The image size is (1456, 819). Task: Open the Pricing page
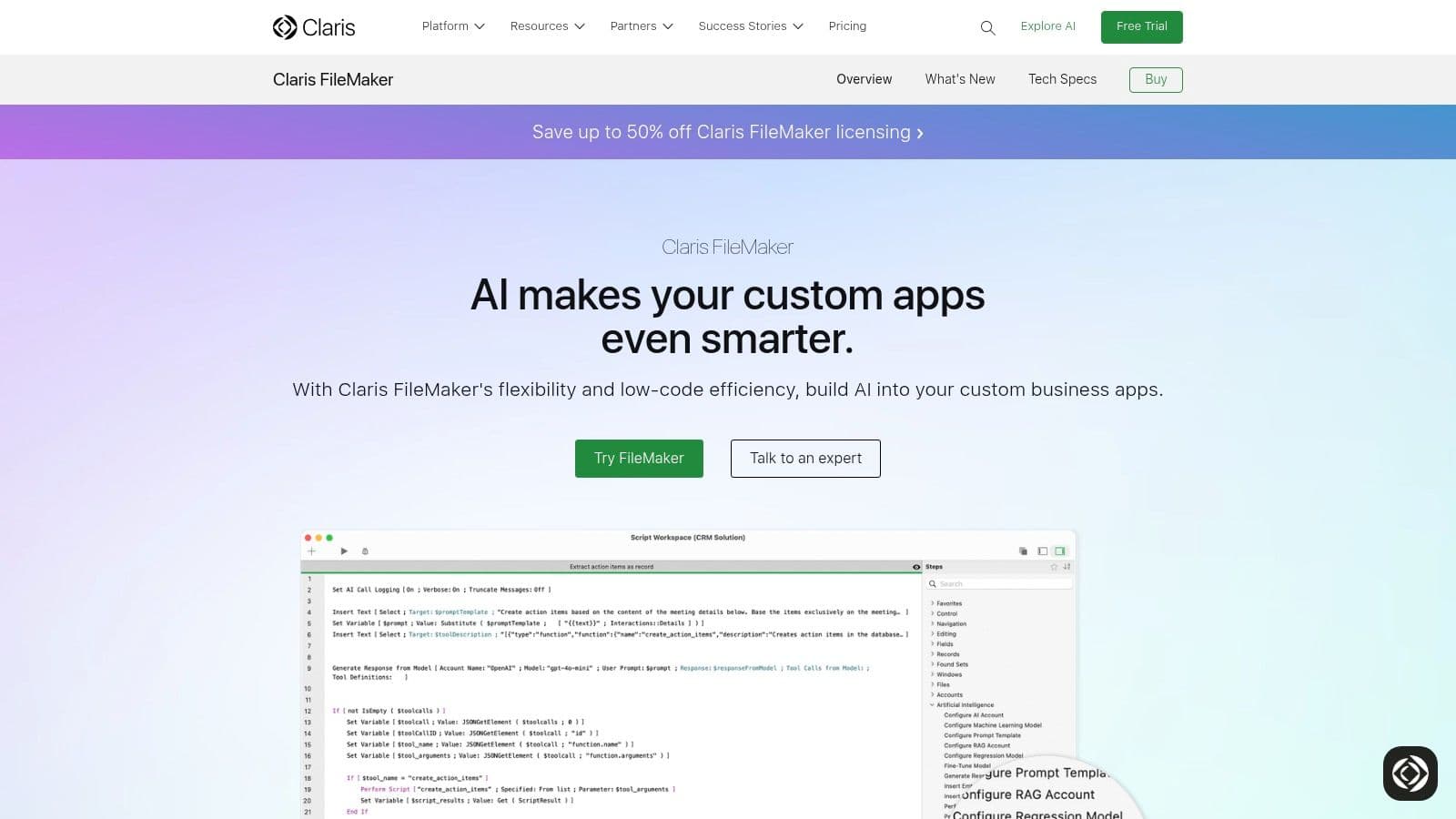tap(847, 26)
